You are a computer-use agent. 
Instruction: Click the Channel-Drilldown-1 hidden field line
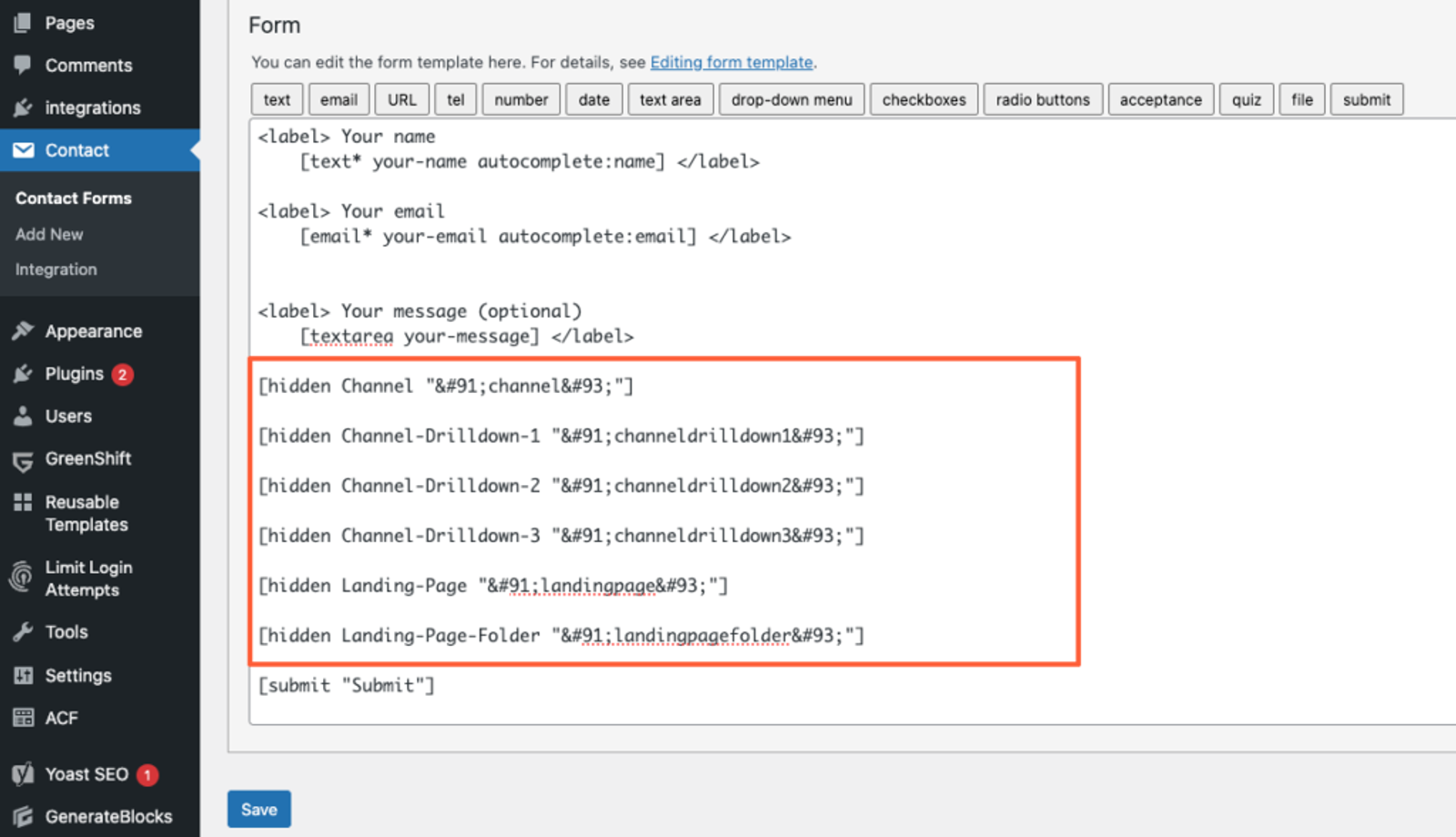point(561,436)
